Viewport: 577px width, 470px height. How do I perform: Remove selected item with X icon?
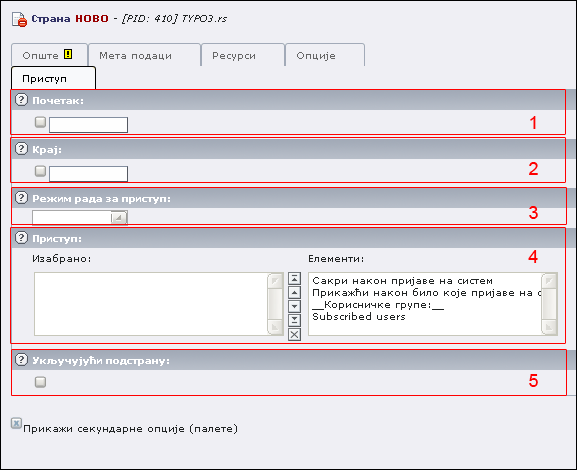coord(294,335)
